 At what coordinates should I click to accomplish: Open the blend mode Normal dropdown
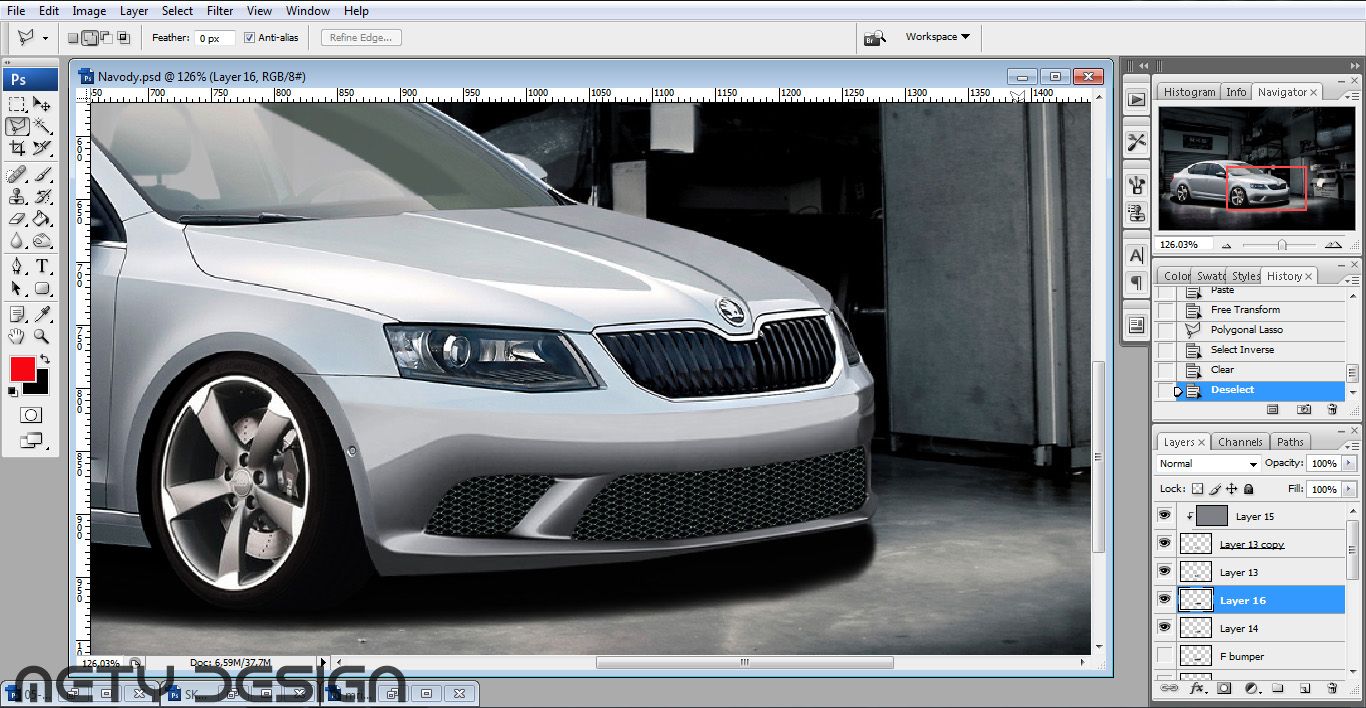click(1208, 464)
